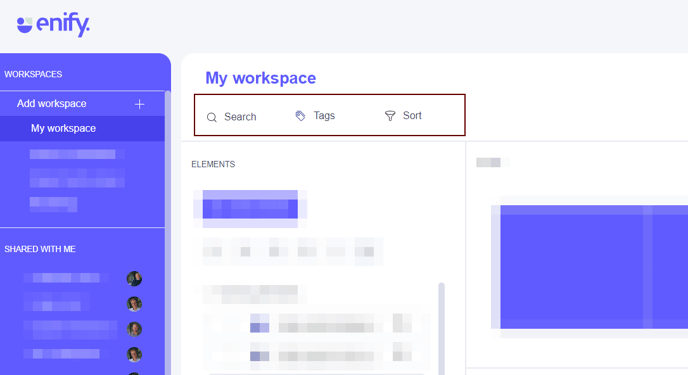Click the Sort funnel icon
Image resolution: width=688 pixels, height=375 pixels.
click(390, 116)
